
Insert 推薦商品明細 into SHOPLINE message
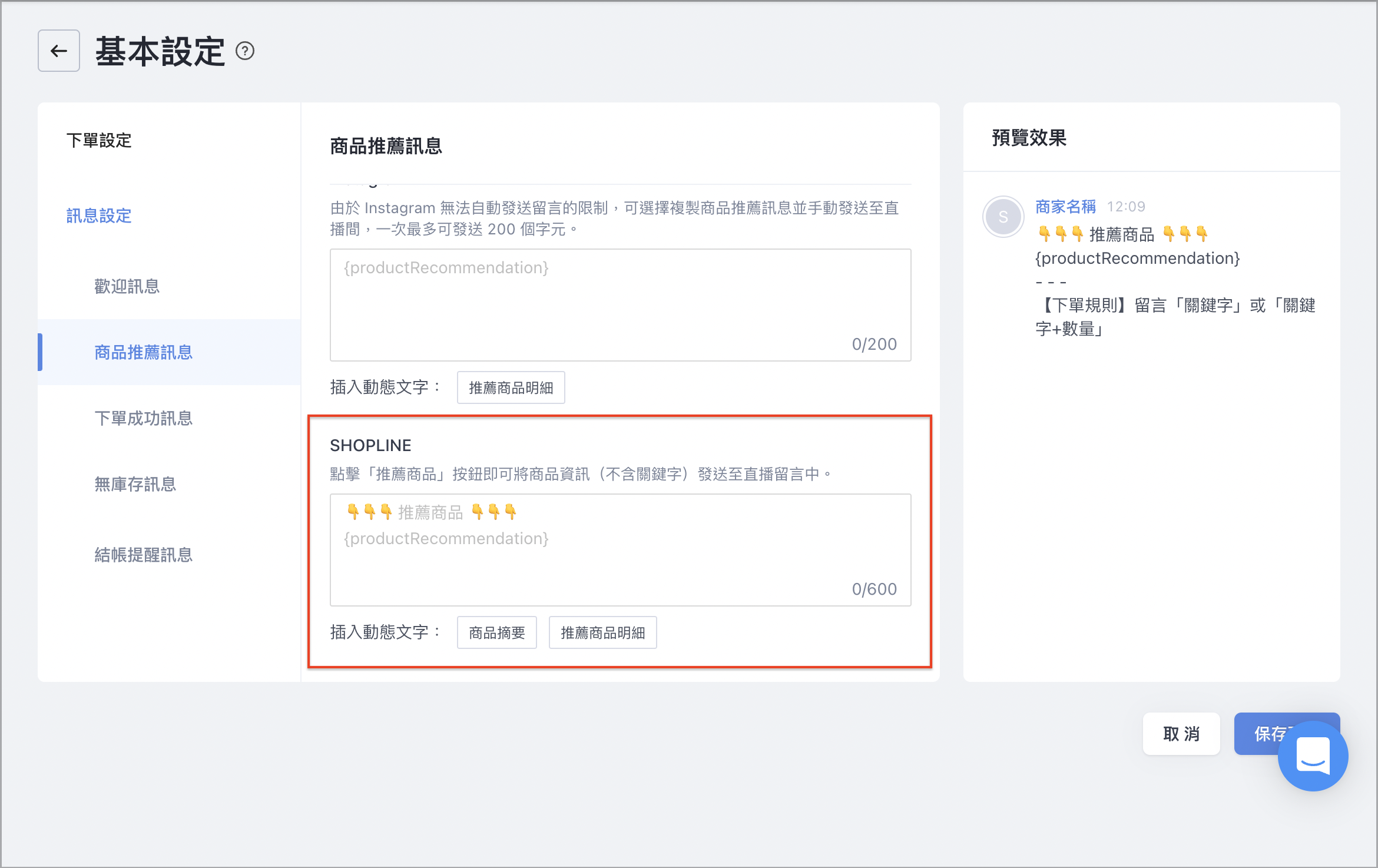click(x=603, y=632)
